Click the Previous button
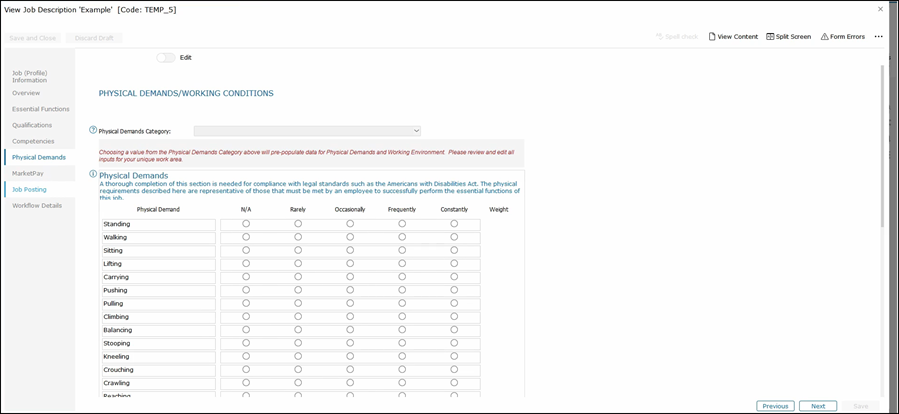This screenshot has width=899, height=414. [775, 406]
